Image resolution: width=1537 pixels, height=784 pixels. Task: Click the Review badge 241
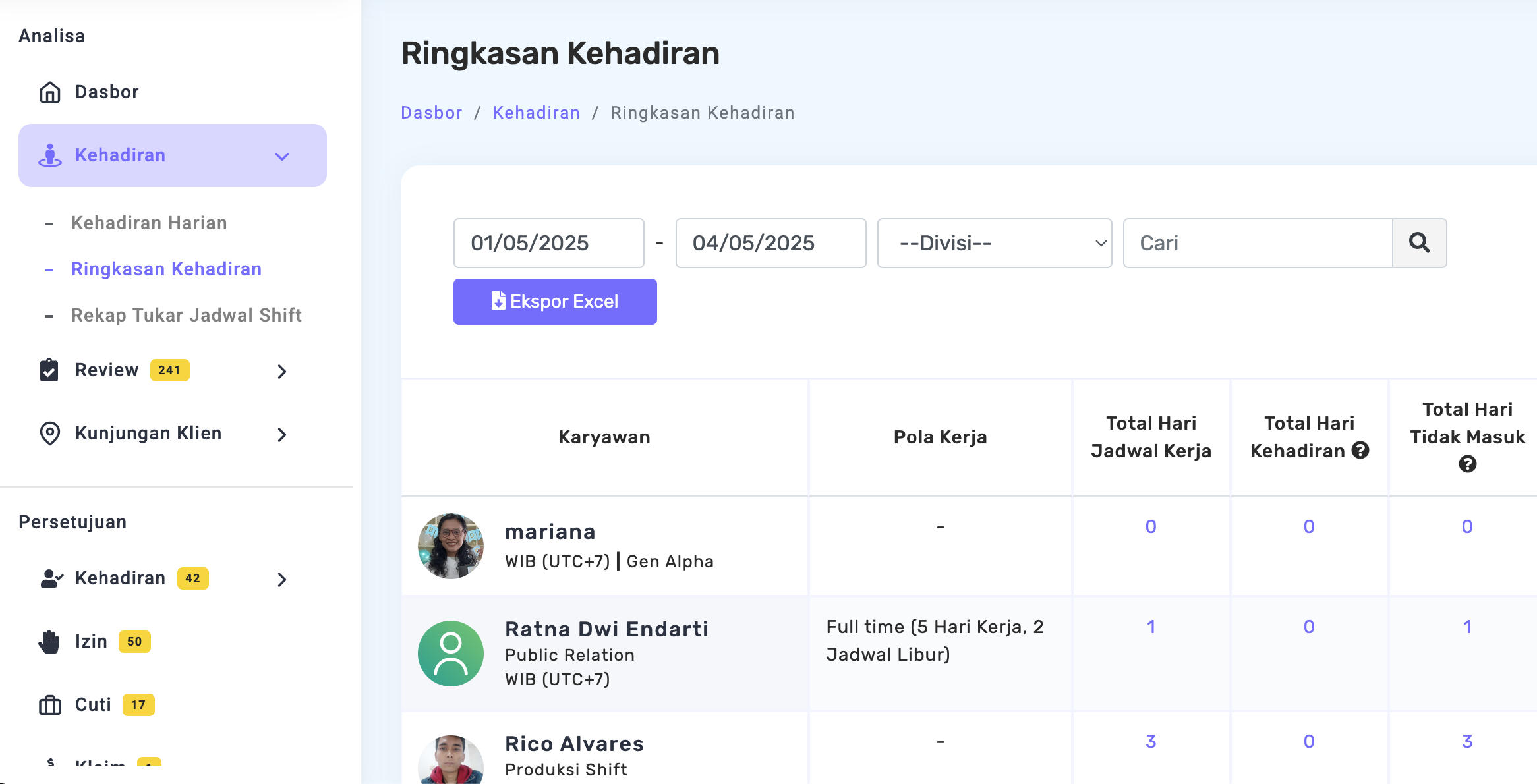[x=169, y=370]
